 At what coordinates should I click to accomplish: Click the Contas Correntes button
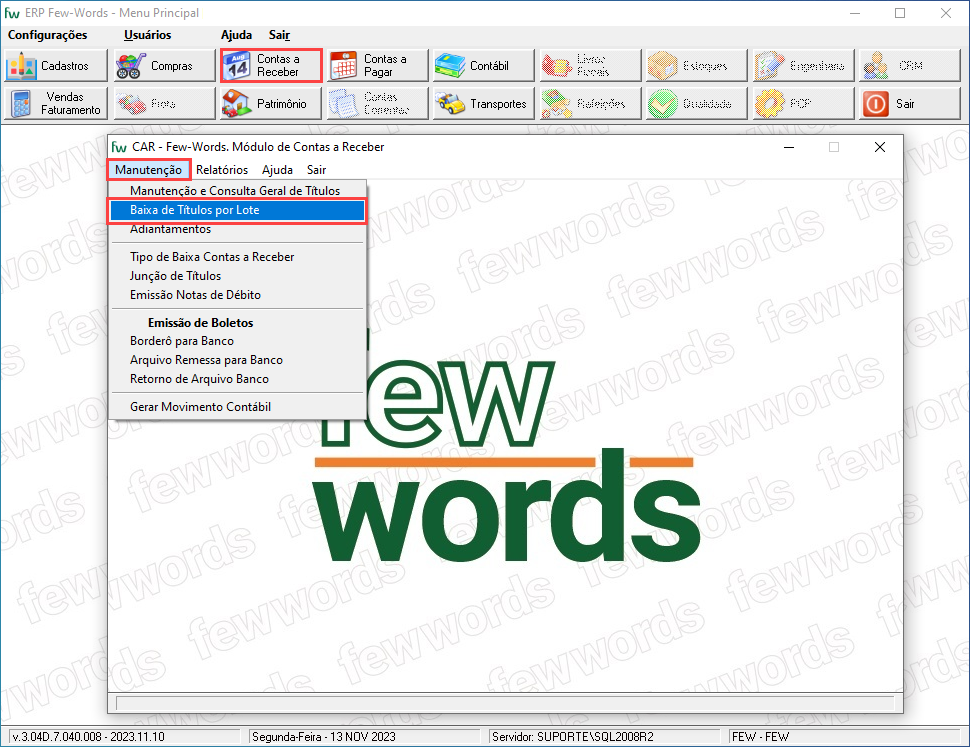point(377,103)
